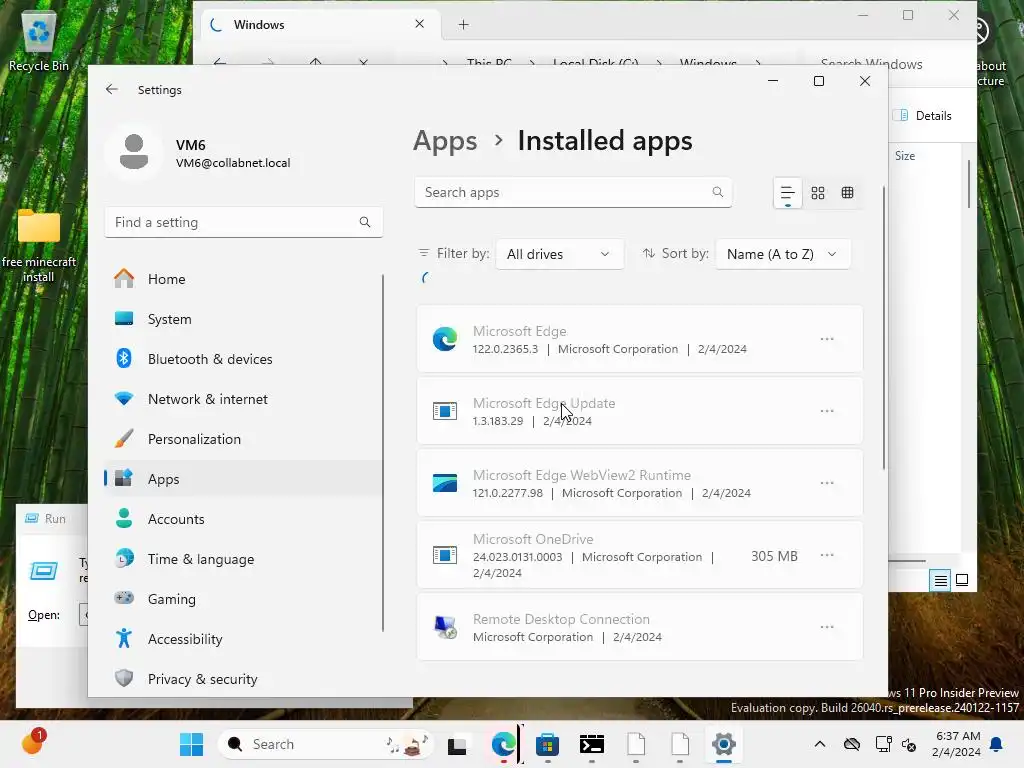Viewport: 1024px width, 768px height.
Task: Click the network tray icon
Action: coord(883,744)
